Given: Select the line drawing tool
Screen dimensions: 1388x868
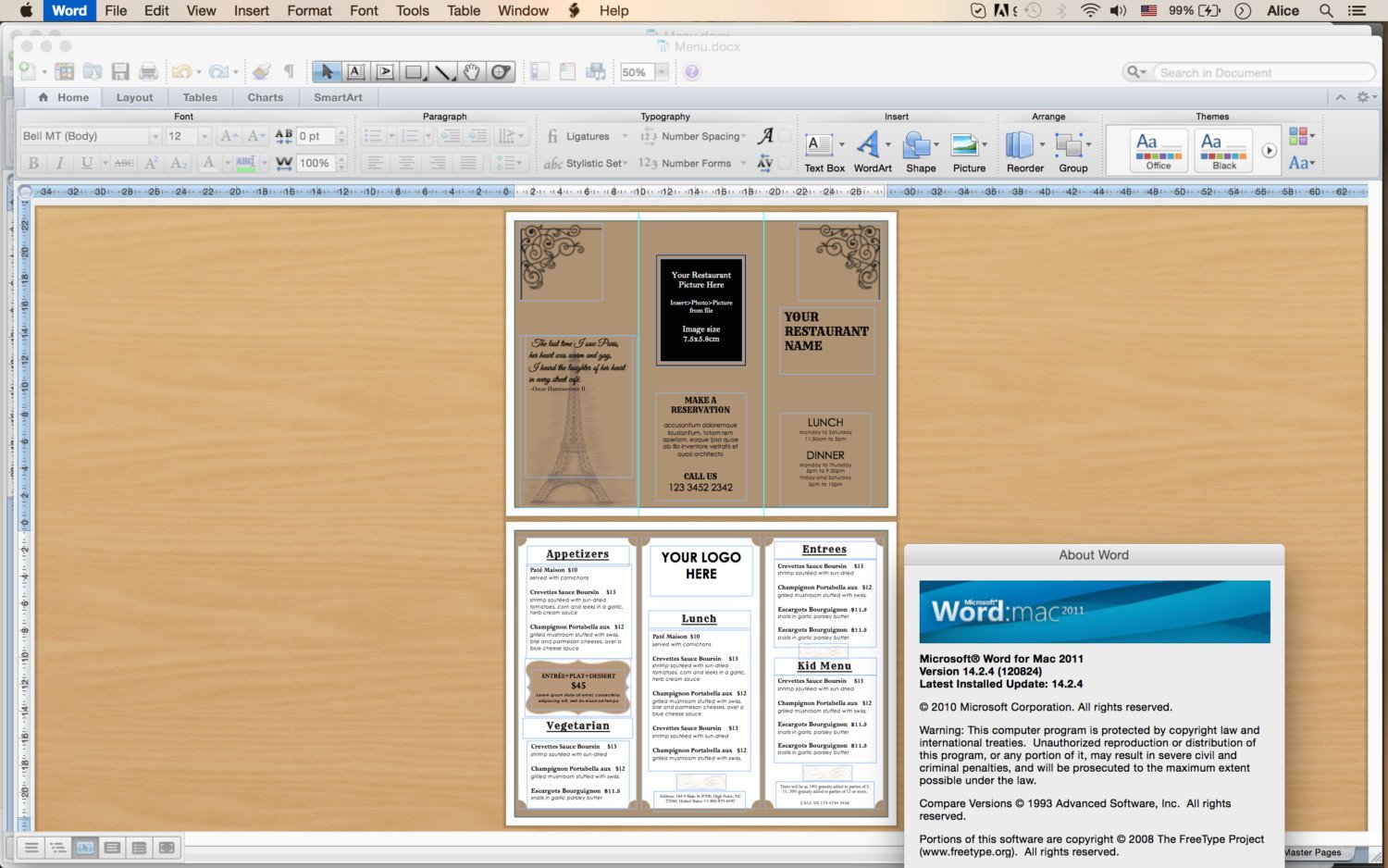Looking at the screenshot, I should [x=444, y=72].
